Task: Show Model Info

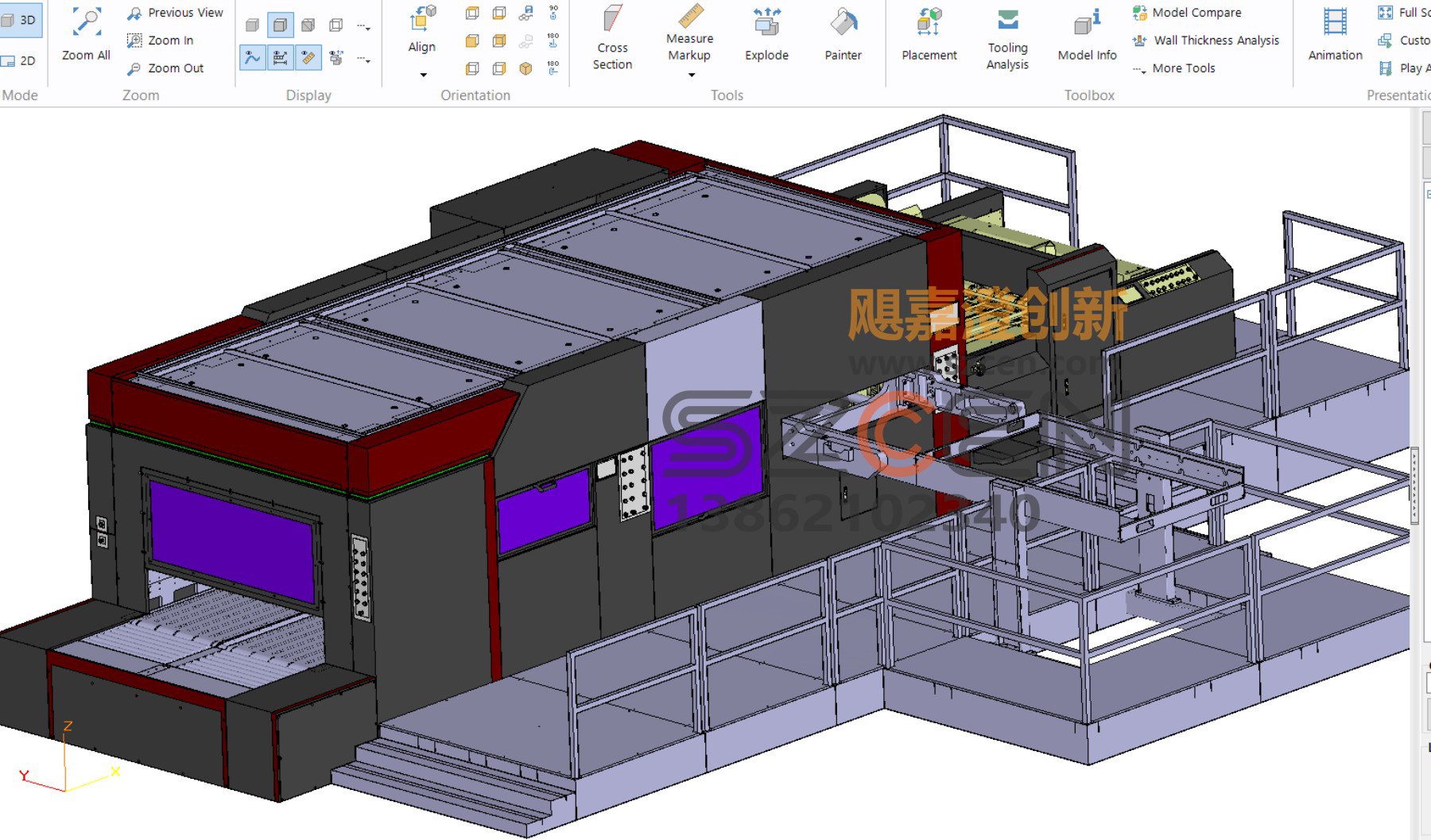Action: (1087, 34)
